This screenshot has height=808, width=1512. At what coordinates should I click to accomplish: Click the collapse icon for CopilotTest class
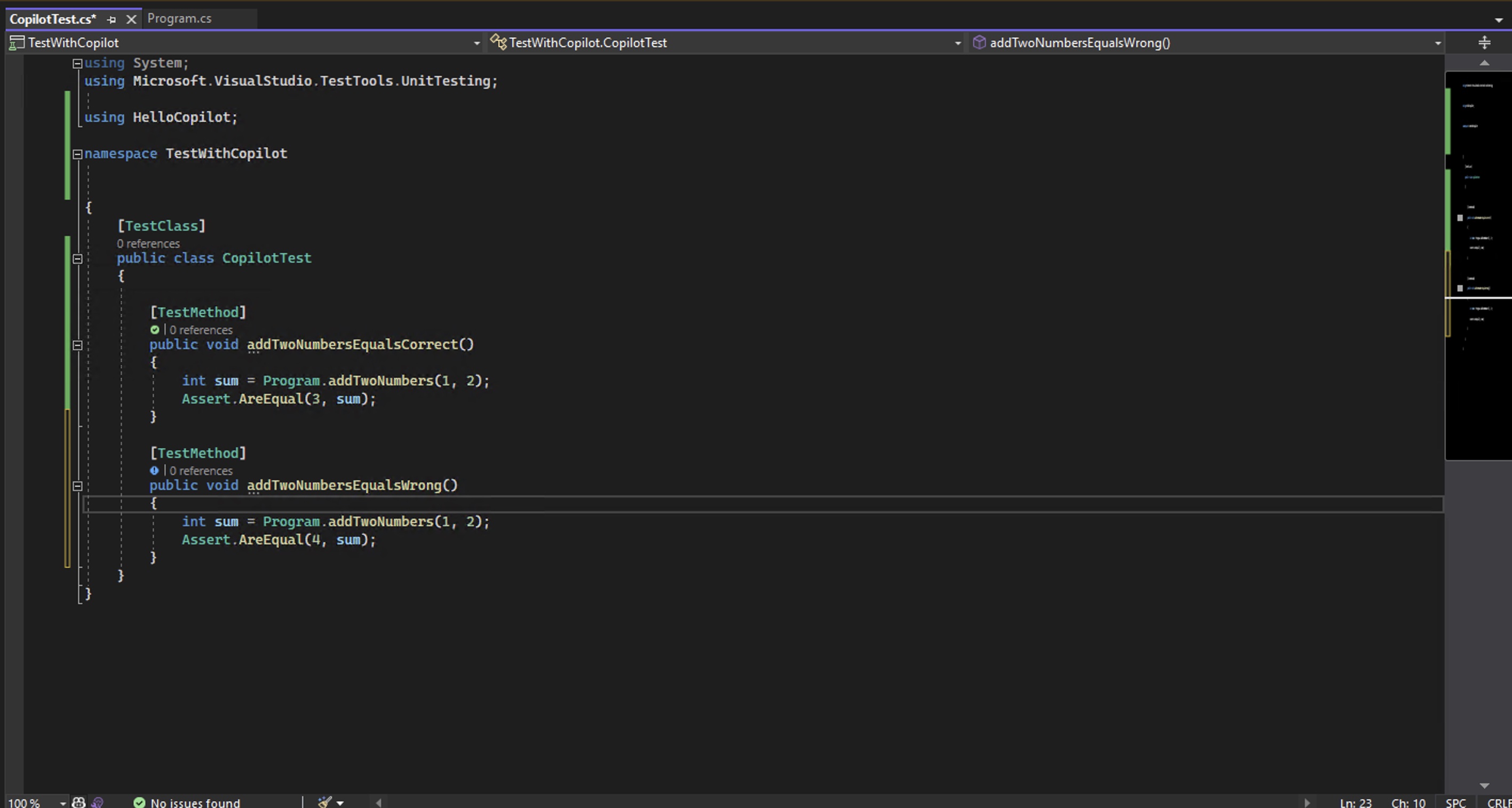[77, 258]
